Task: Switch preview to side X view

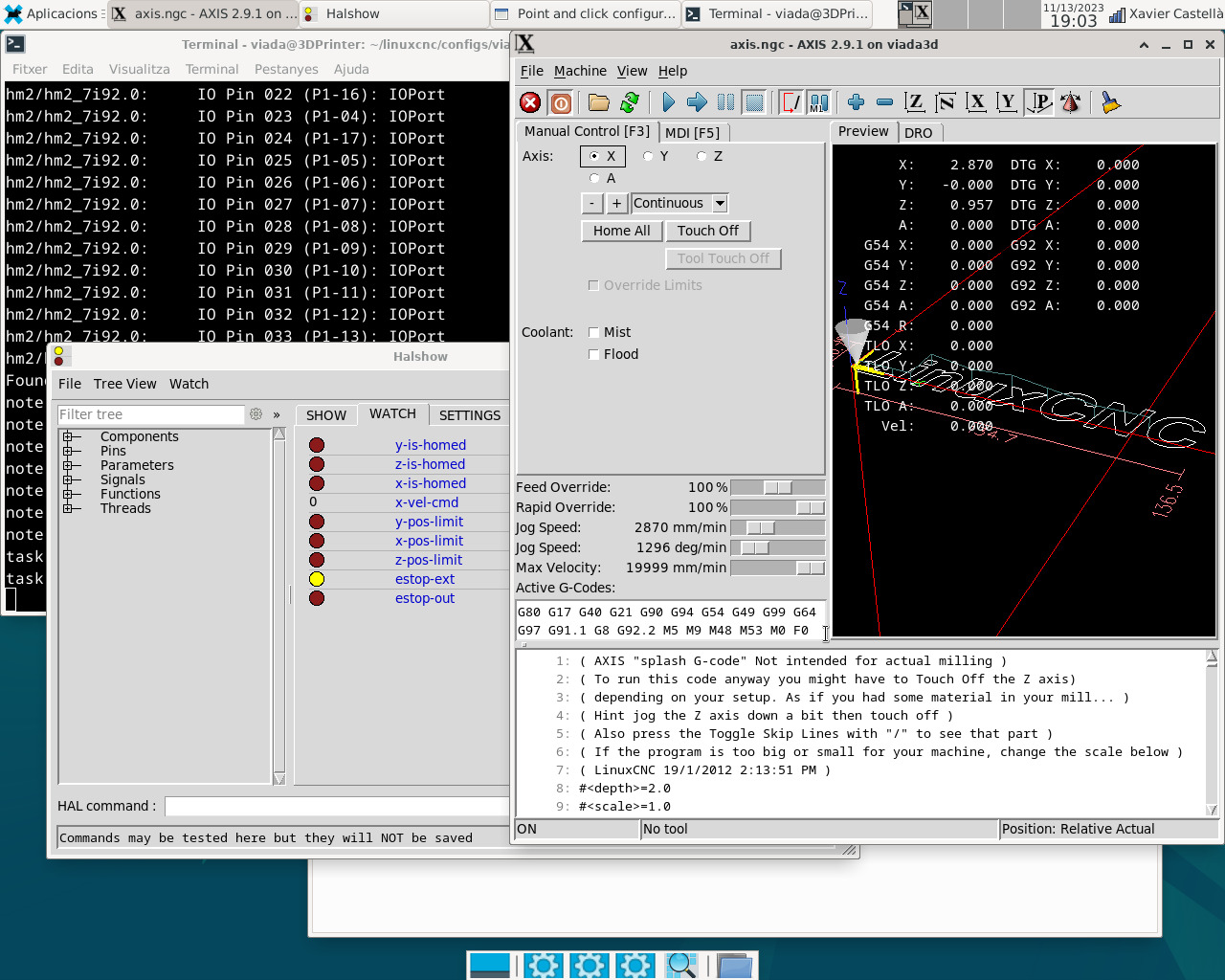Action: 976,102
